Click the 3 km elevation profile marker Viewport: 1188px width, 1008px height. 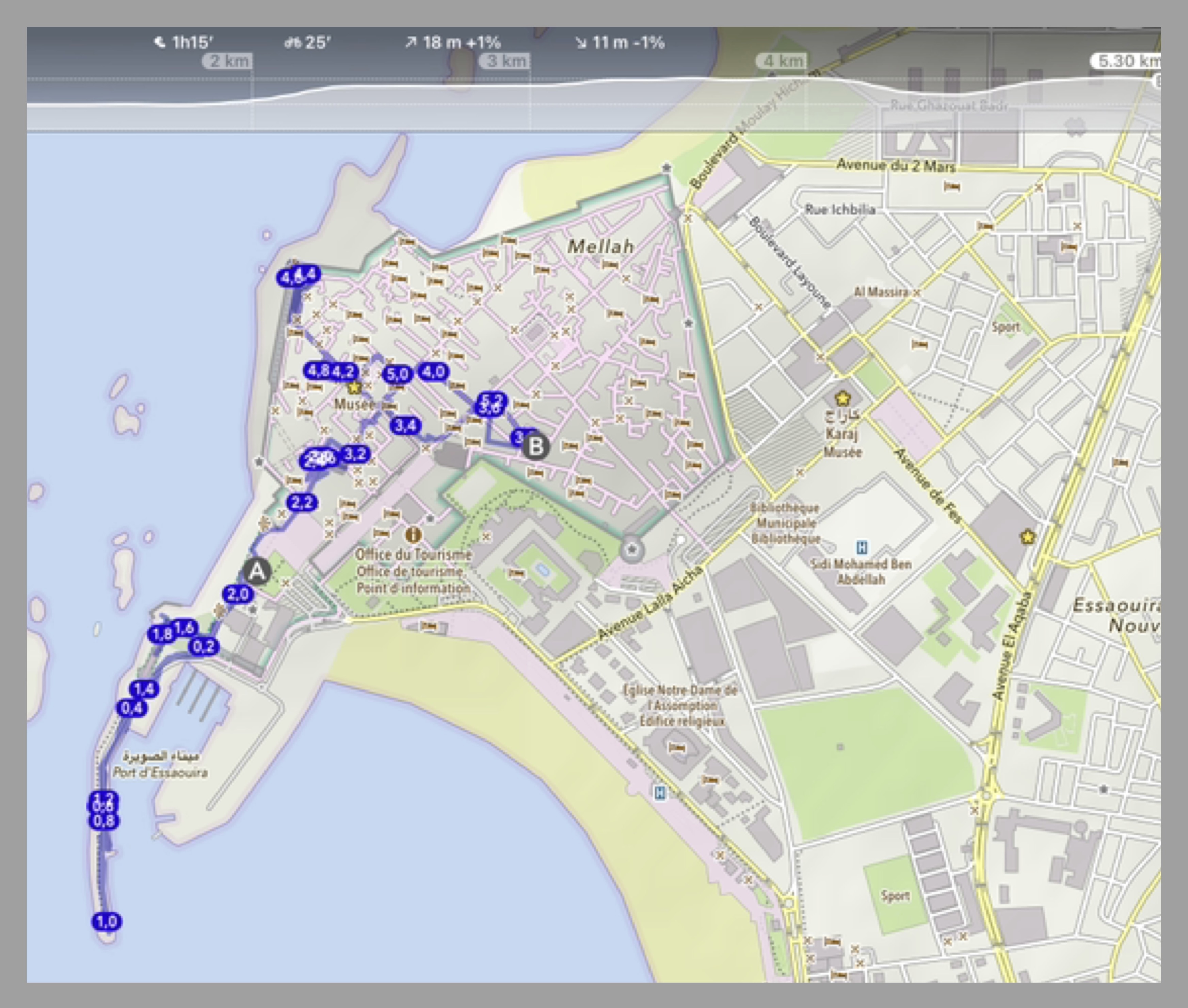pyautogui.click(x=505, y=61)
